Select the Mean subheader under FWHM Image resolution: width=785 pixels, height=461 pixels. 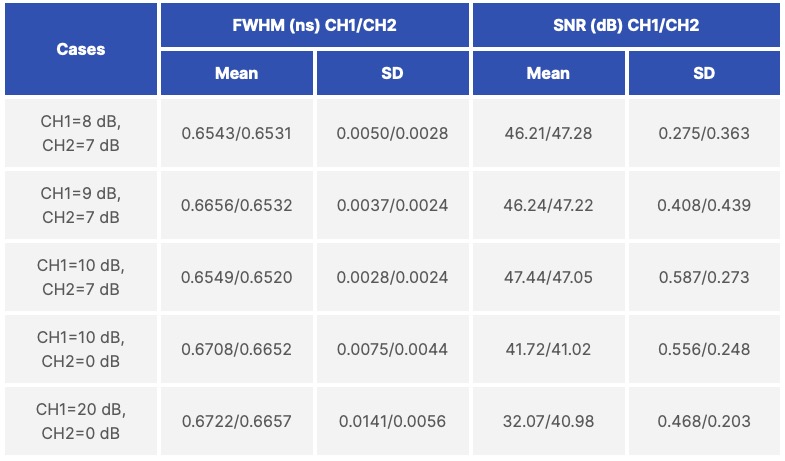(x=236, y=73)
